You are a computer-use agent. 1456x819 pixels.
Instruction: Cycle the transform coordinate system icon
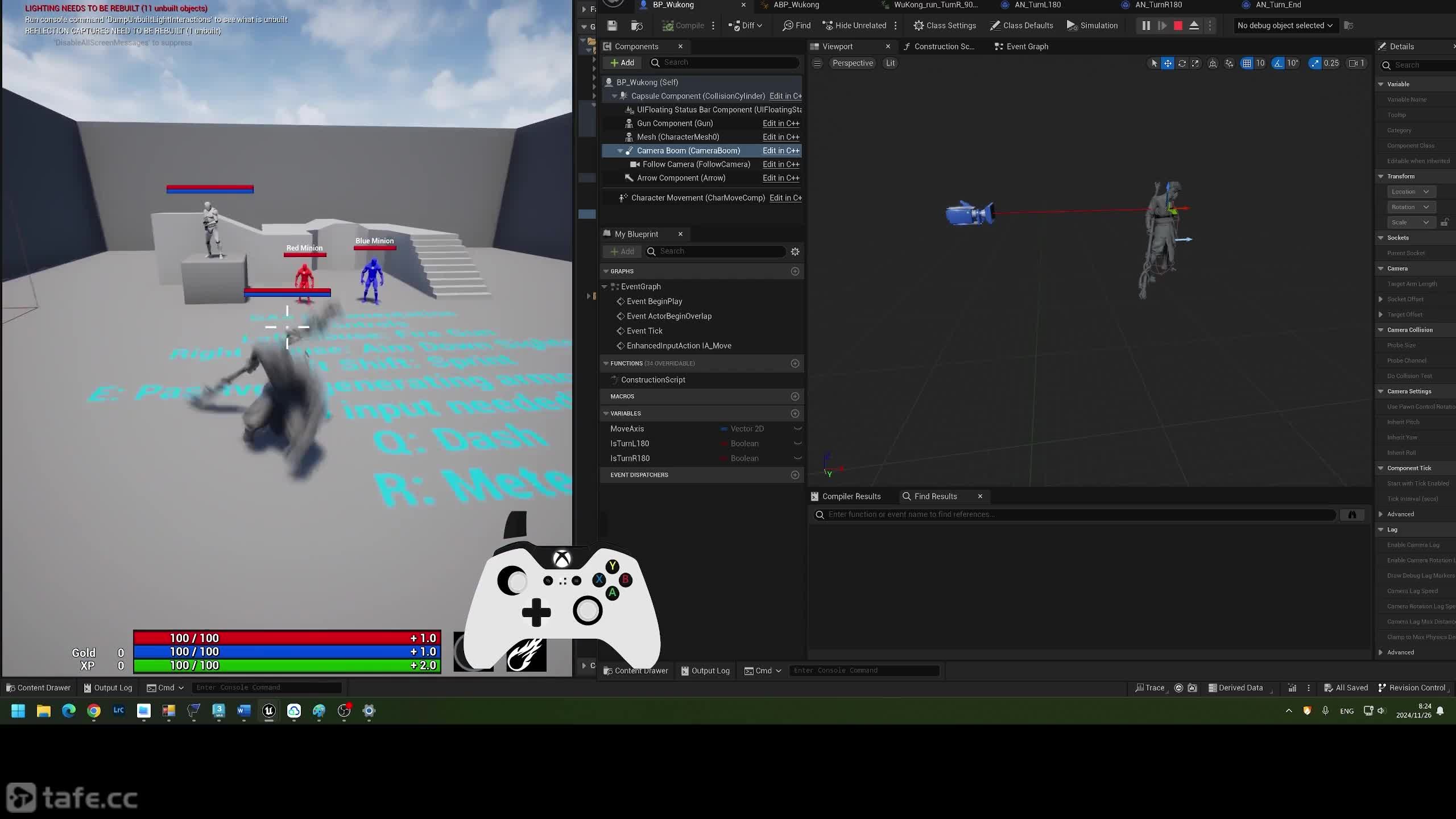pos(1213,63)
